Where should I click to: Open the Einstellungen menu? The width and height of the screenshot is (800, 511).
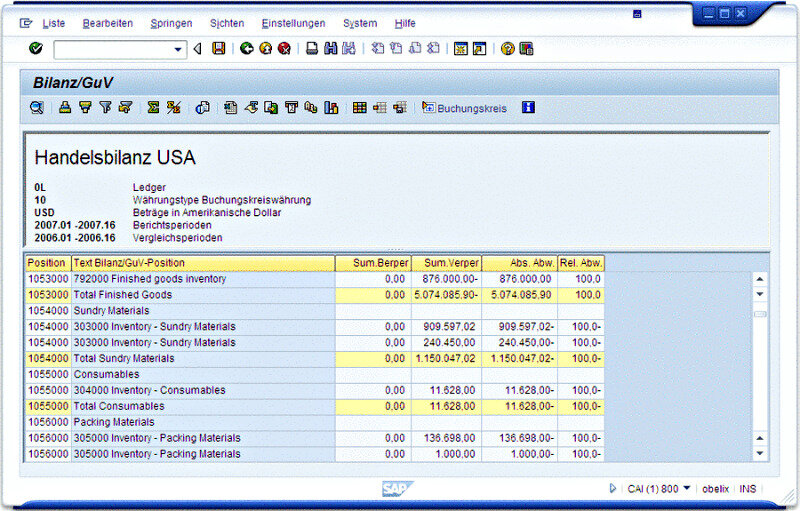(292, 23)
